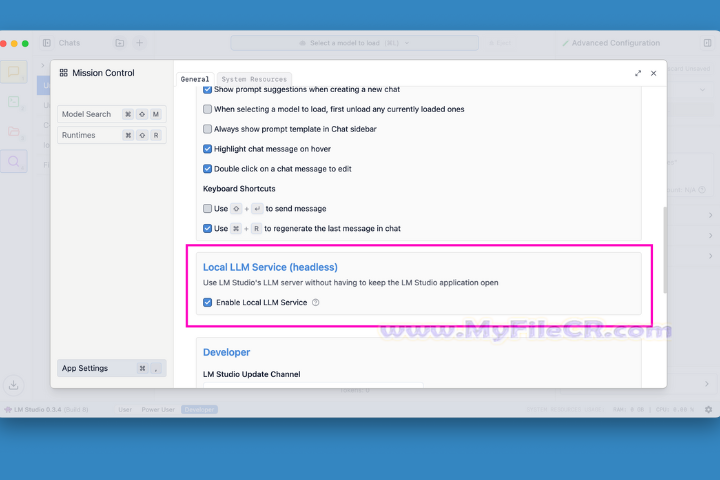
Task: Toggle Enable Local LLM Service checkbox
Action: (208, 302)
